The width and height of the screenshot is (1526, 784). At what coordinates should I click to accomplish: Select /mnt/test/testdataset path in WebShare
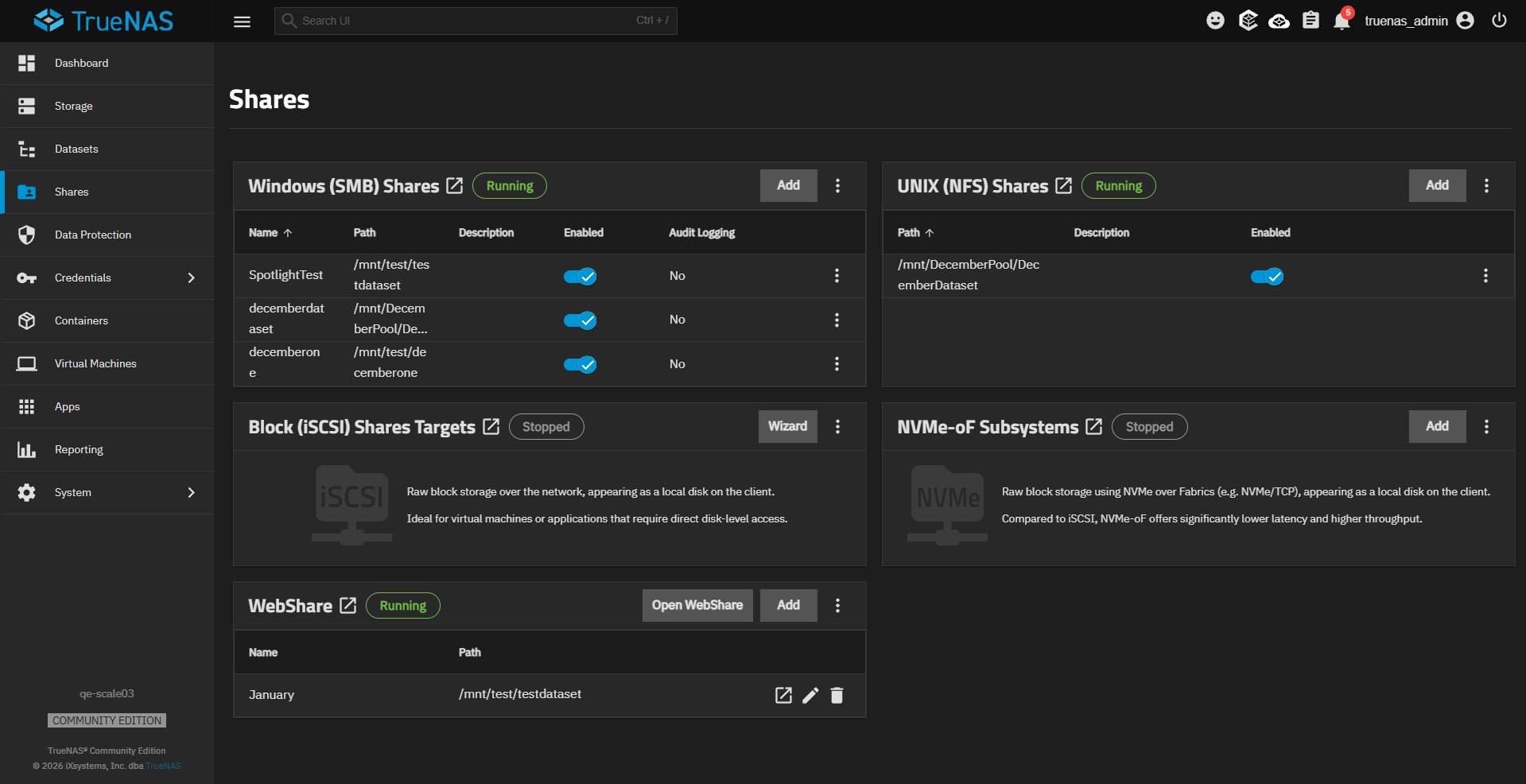520,694
